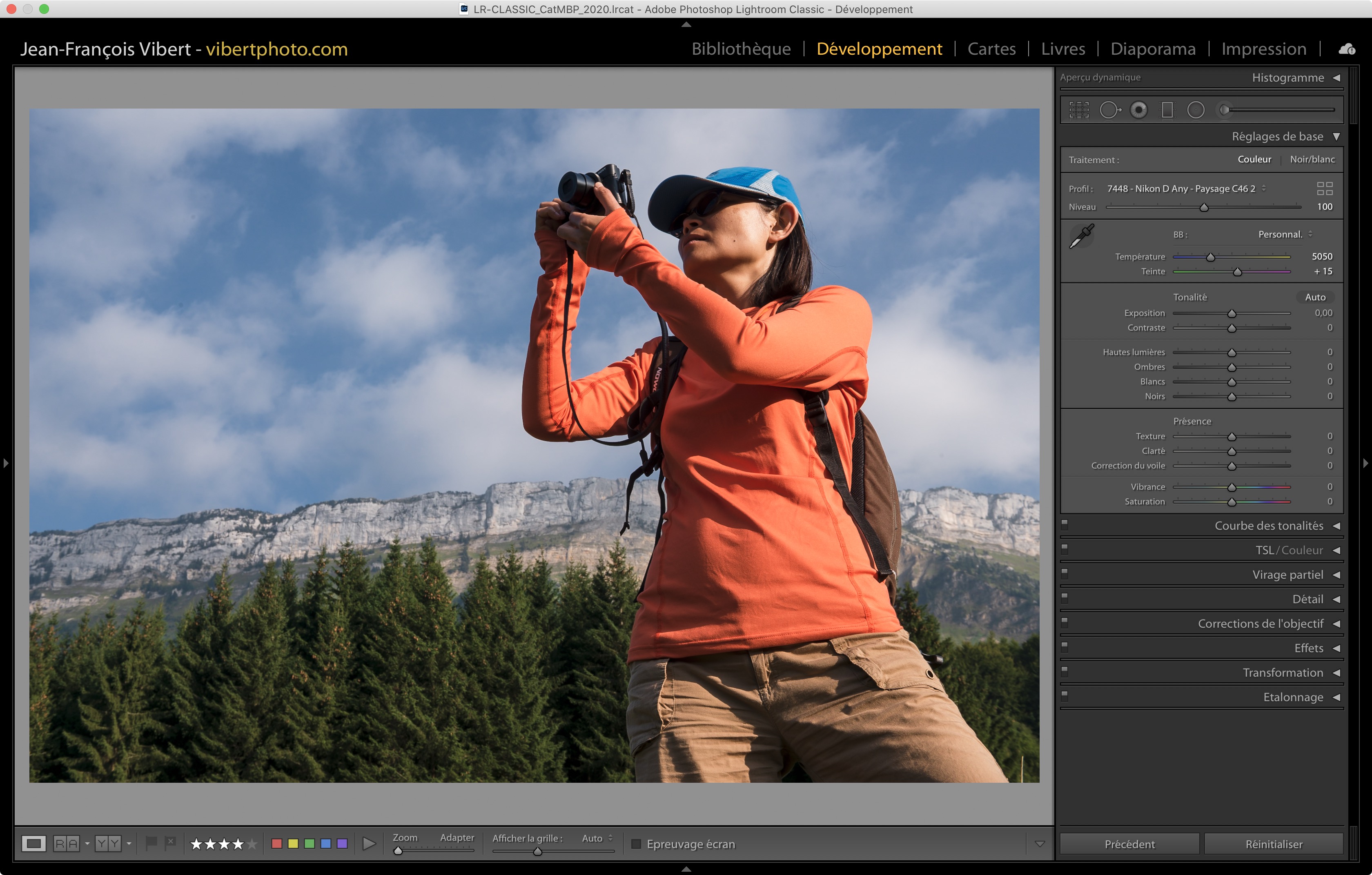Click the Réinitialiser button
The width and height of the screenshot is (1372, 875).
[x=1274, y=844]
